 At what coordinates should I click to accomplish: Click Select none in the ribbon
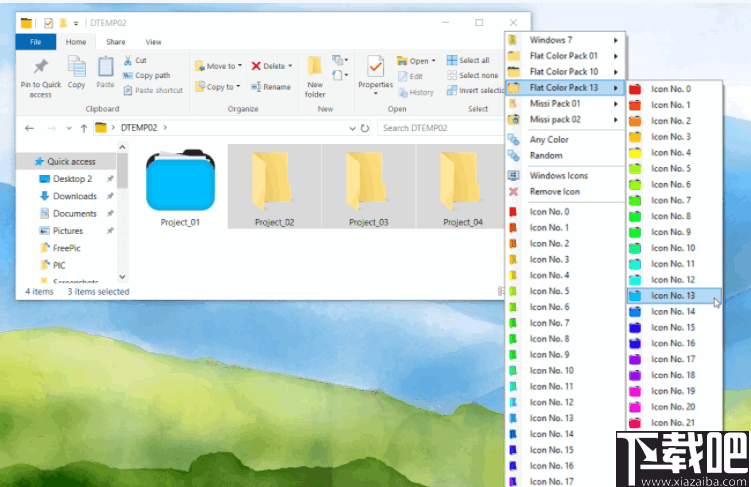[472, 75]
